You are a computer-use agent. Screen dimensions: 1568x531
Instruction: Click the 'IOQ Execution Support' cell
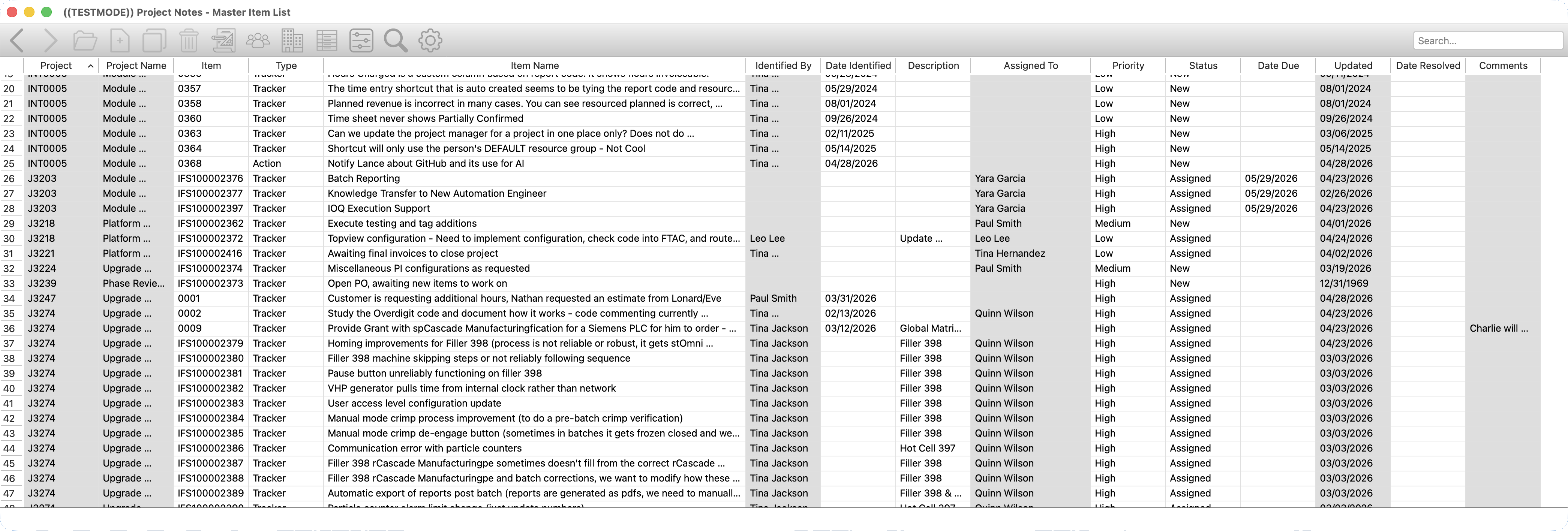tap(534, 209)
